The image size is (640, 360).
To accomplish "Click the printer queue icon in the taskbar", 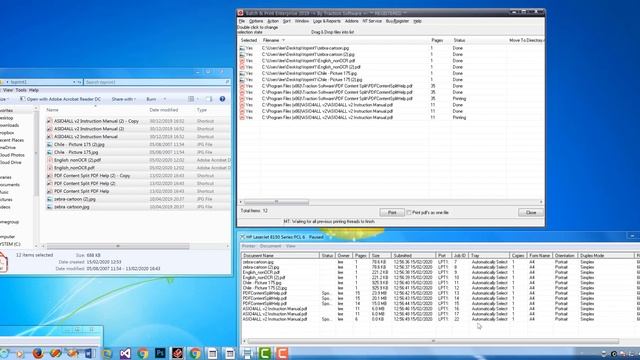I will tap(247, 353).
